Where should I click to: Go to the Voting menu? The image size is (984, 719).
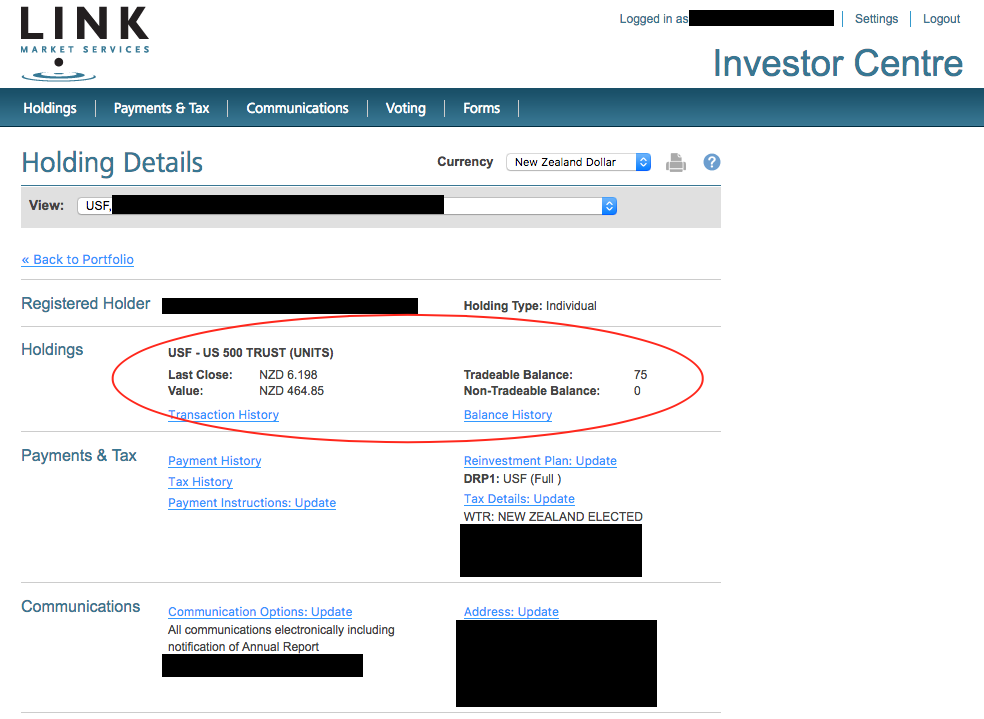pyautogui.click(x=405, y=108)
